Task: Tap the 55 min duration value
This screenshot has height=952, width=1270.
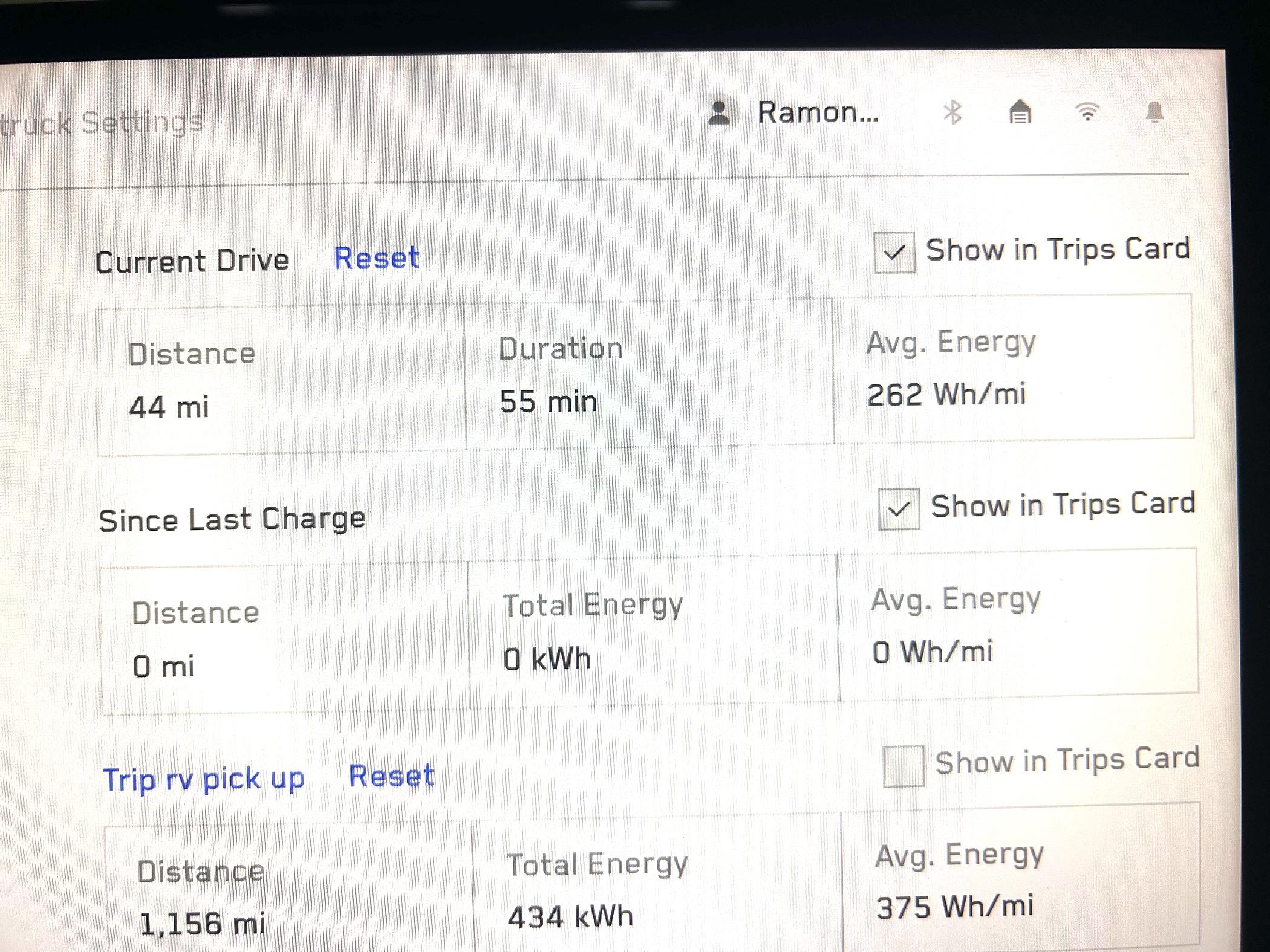Action: click(549, 402)
